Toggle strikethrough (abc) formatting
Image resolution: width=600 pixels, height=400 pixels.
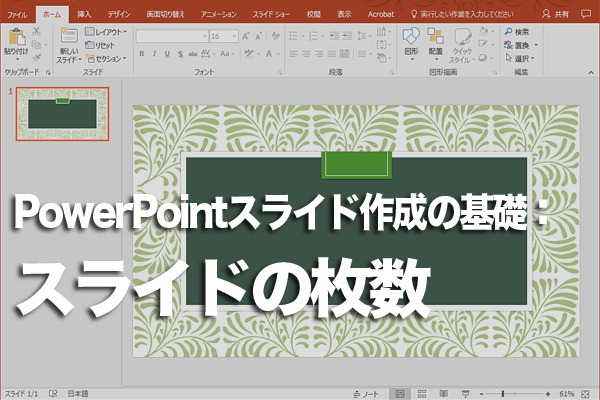coord(193,54)
